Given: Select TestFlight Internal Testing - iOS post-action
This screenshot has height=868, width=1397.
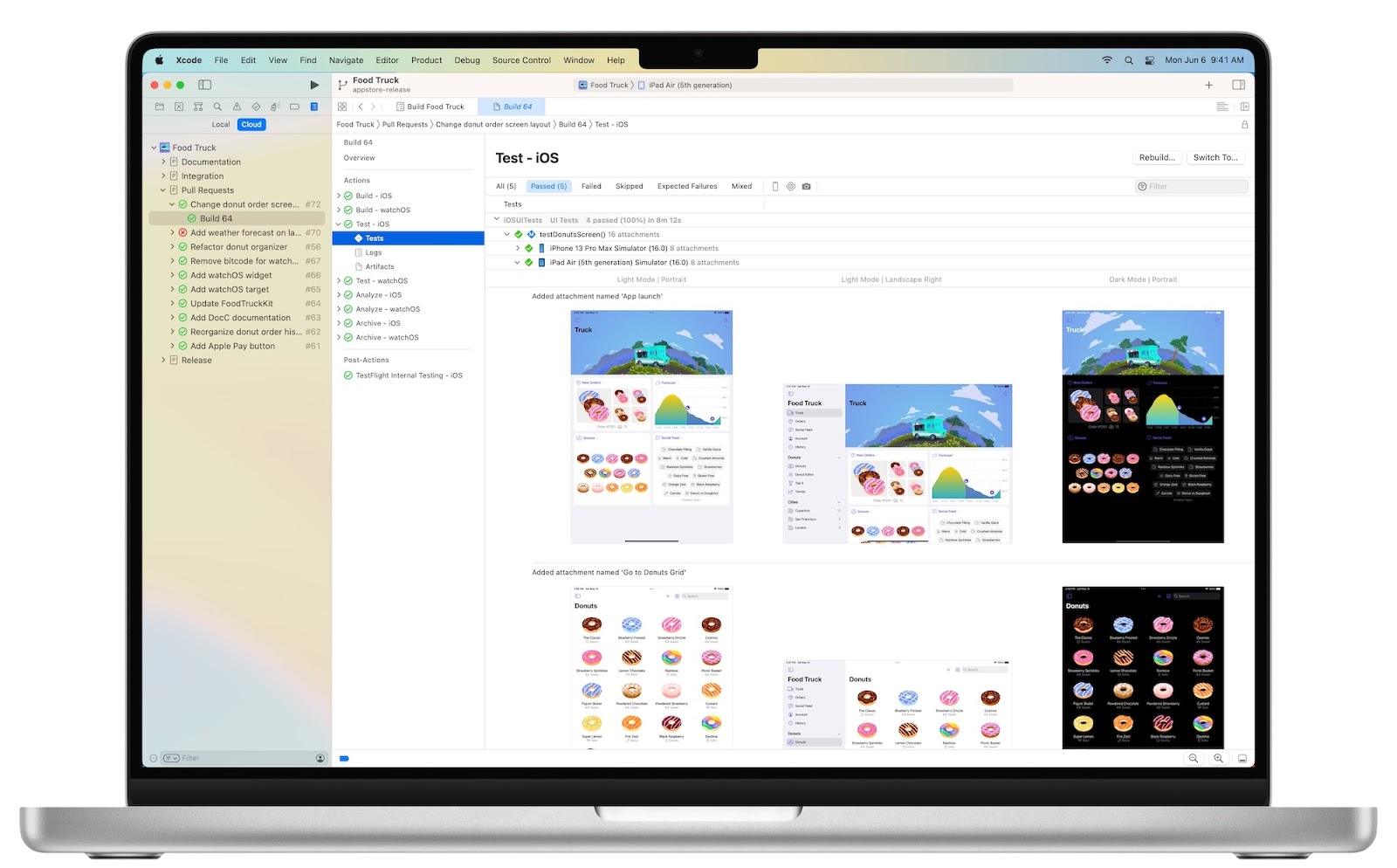Looking at the screenshot, I should point(409,375).
